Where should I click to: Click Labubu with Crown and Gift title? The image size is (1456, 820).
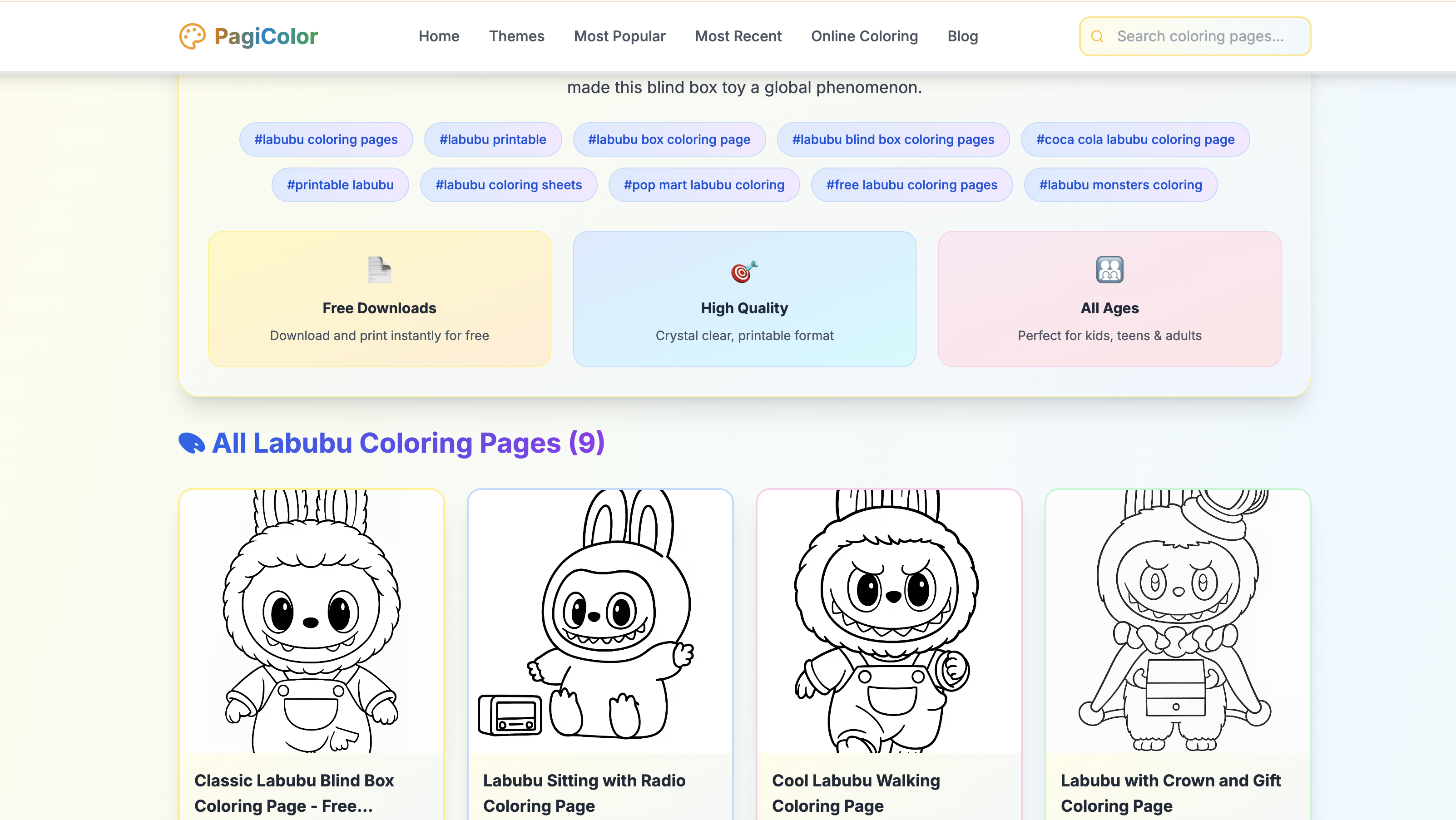1170,793
